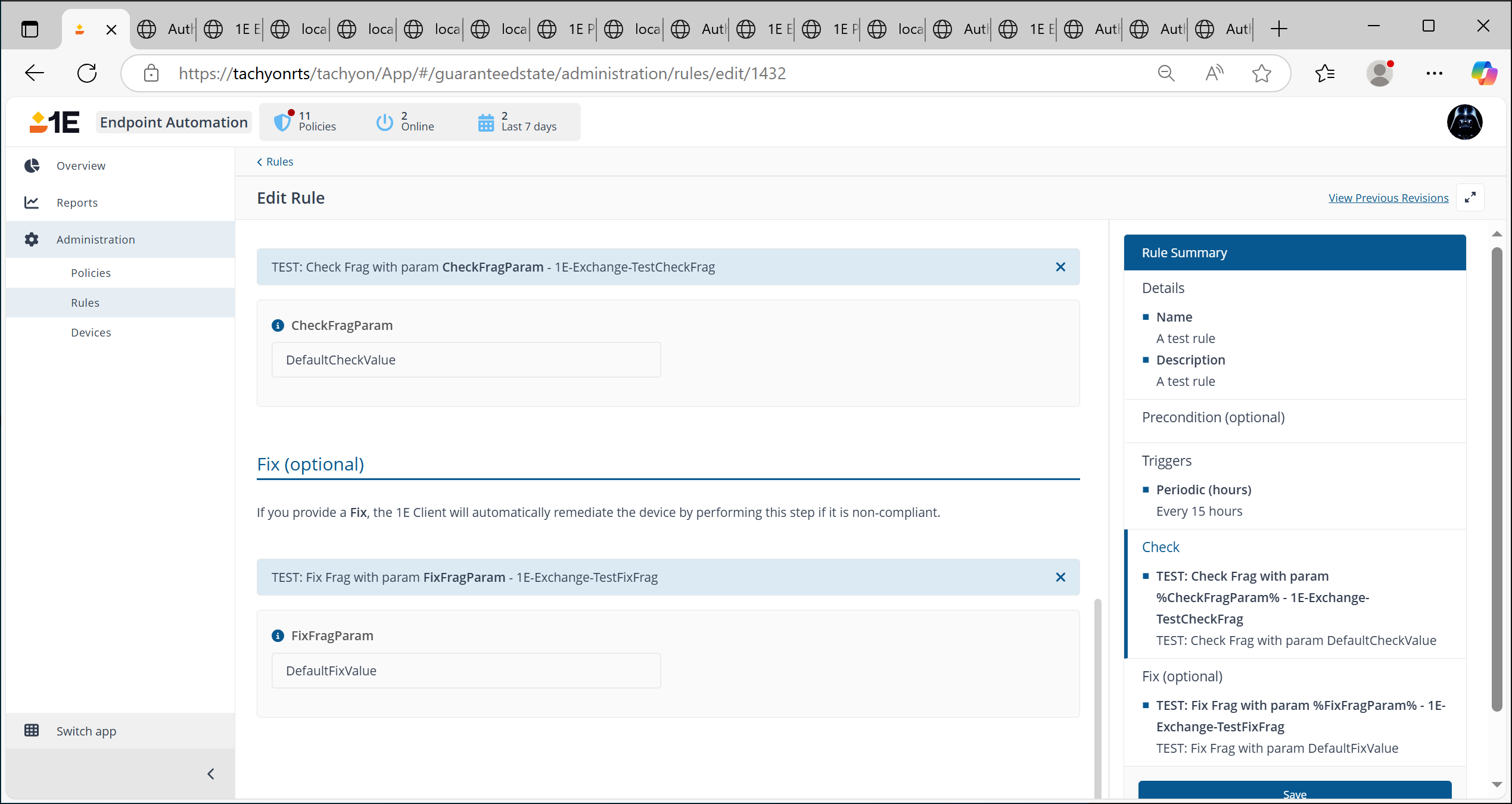Click the Rule Summary panel scrollbar
The width and height of the screenshot is (1512, 804).
(x=1497, y=476)
